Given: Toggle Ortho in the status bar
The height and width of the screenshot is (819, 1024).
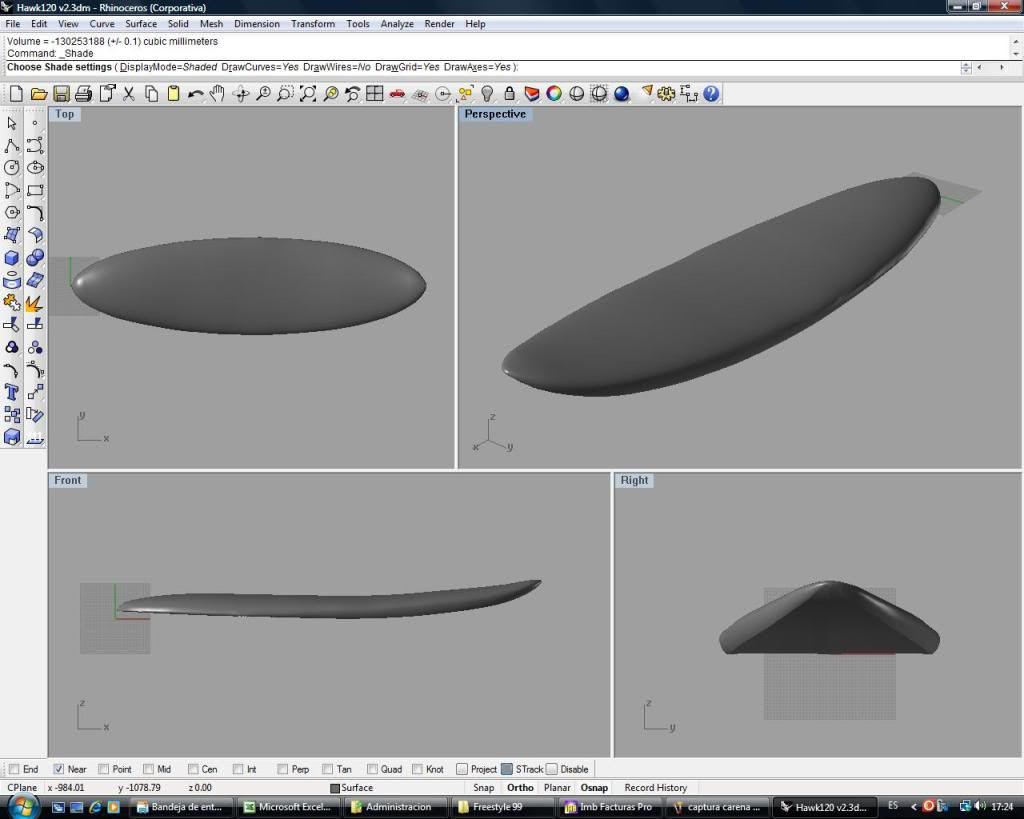Looking at the screenshot, I should click(520, 788).
